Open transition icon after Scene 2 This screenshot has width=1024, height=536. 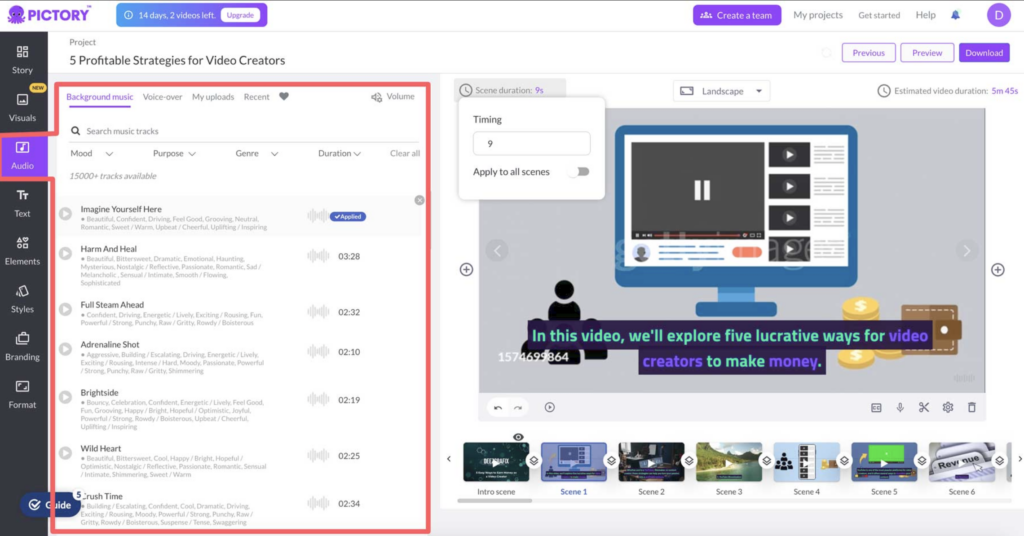(689, 461)
